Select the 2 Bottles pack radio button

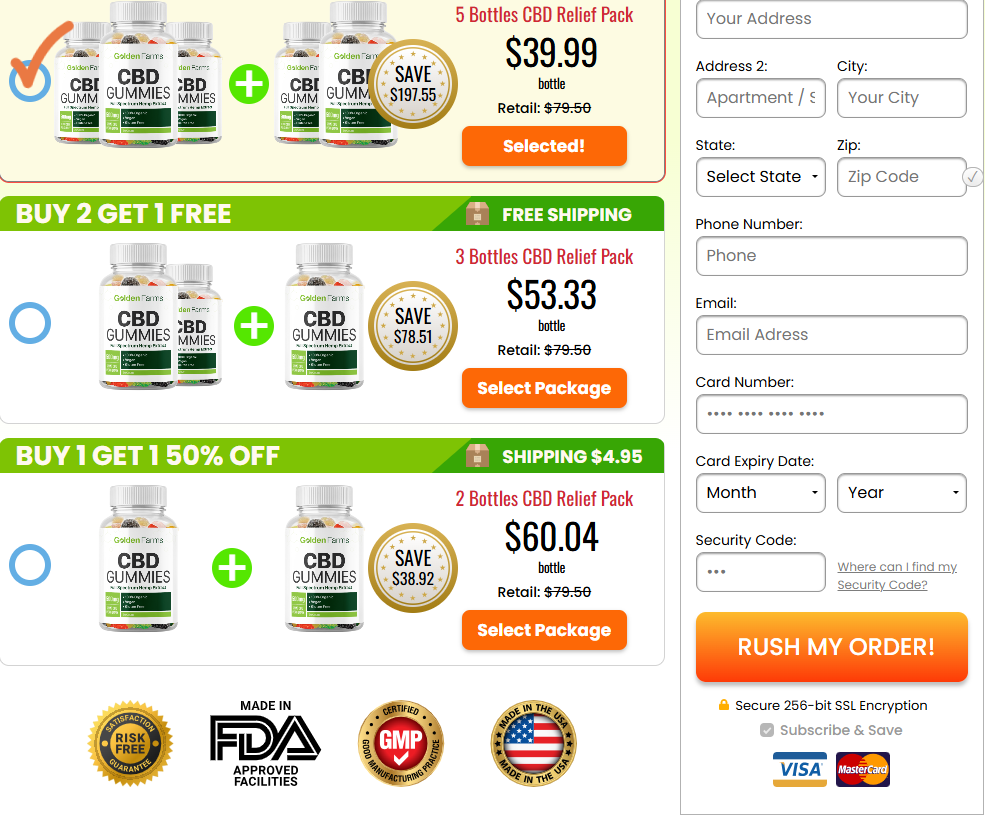click(x=30, y=565)
